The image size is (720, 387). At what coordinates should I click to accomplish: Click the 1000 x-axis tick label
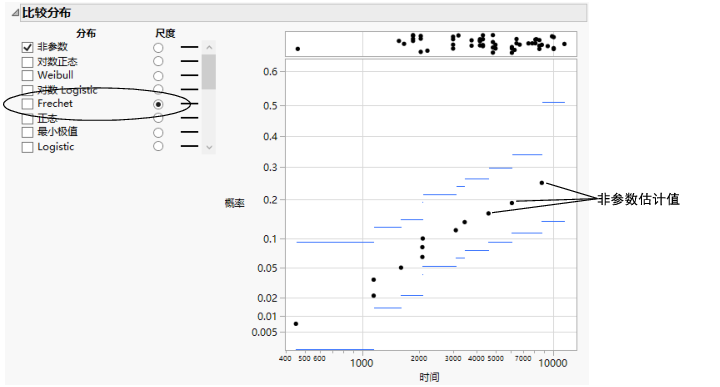(x=362, y=363)
